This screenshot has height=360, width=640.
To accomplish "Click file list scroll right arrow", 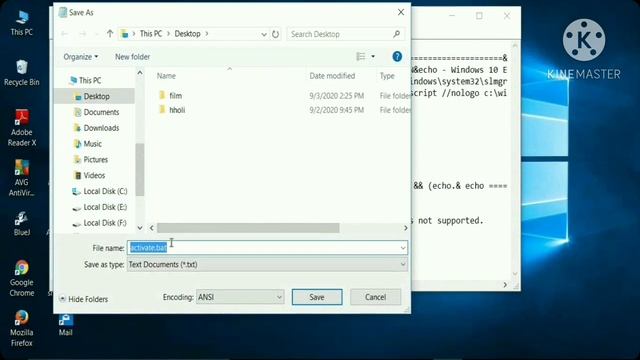I will 405,228.
